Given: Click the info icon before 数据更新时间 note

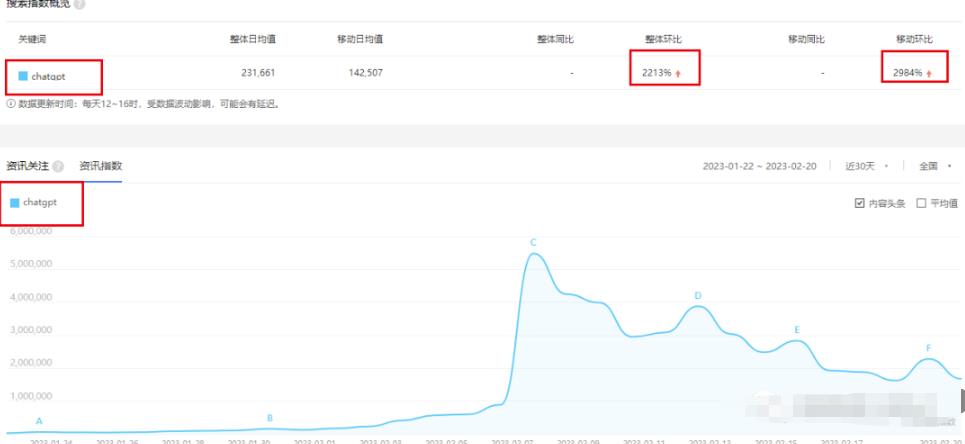Looking at the screenshot, I should pos(10,103).
